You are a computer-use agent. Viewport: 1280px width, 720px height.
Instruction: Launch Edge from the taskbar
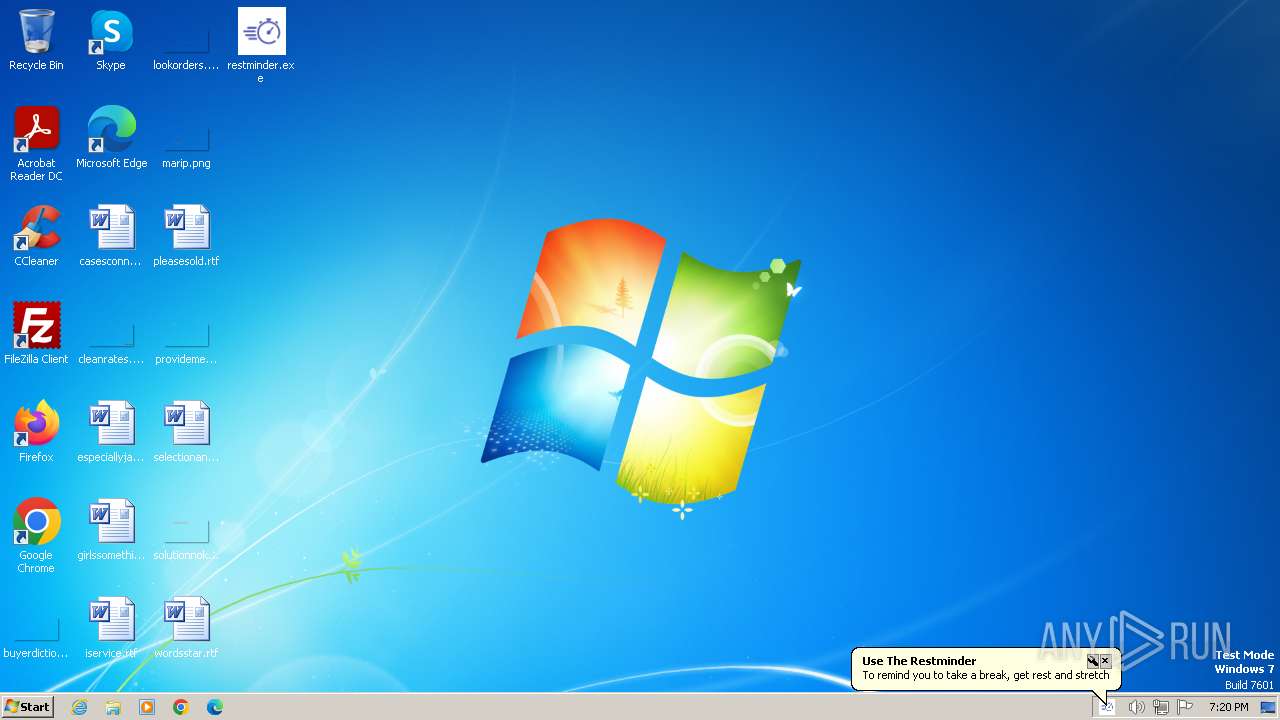click(215, 707)
